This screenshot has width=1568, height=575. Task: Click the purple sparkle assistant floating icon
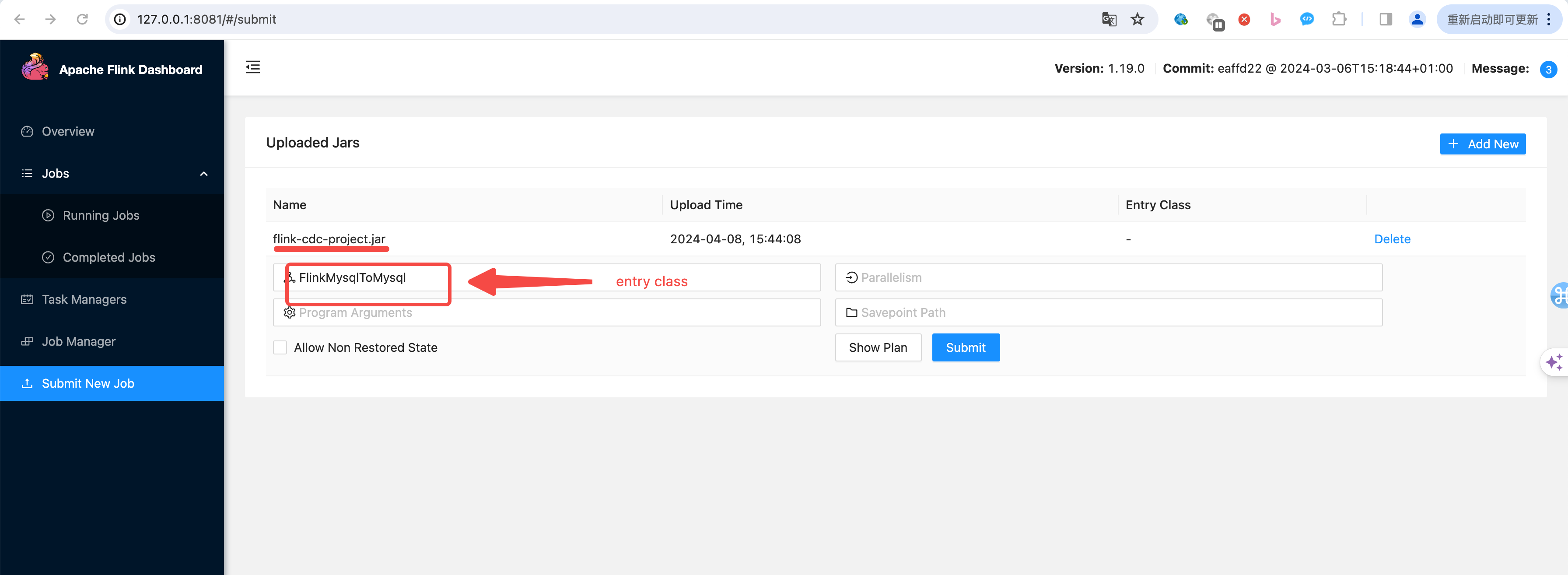pyautogui.click(x=1554, y=362)
